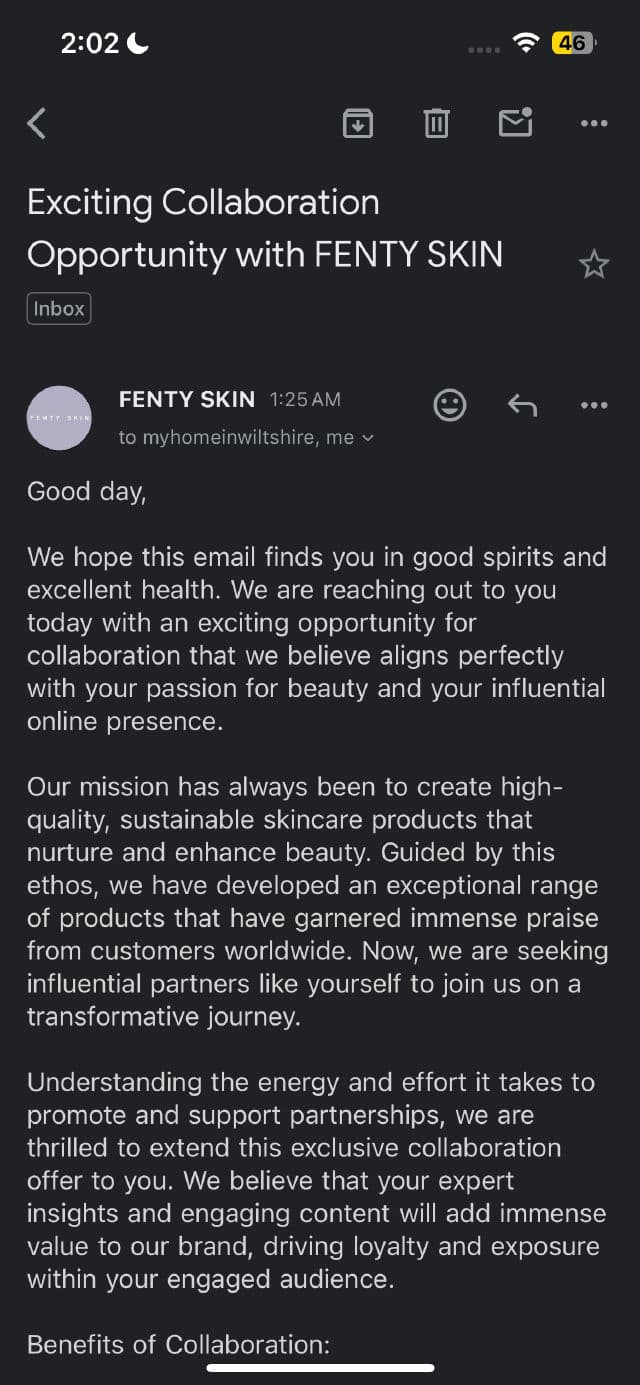Star the FENTY SKIN email
Image resolution: width=640 pixels, height=1385 pixels.
click(594, 264)
